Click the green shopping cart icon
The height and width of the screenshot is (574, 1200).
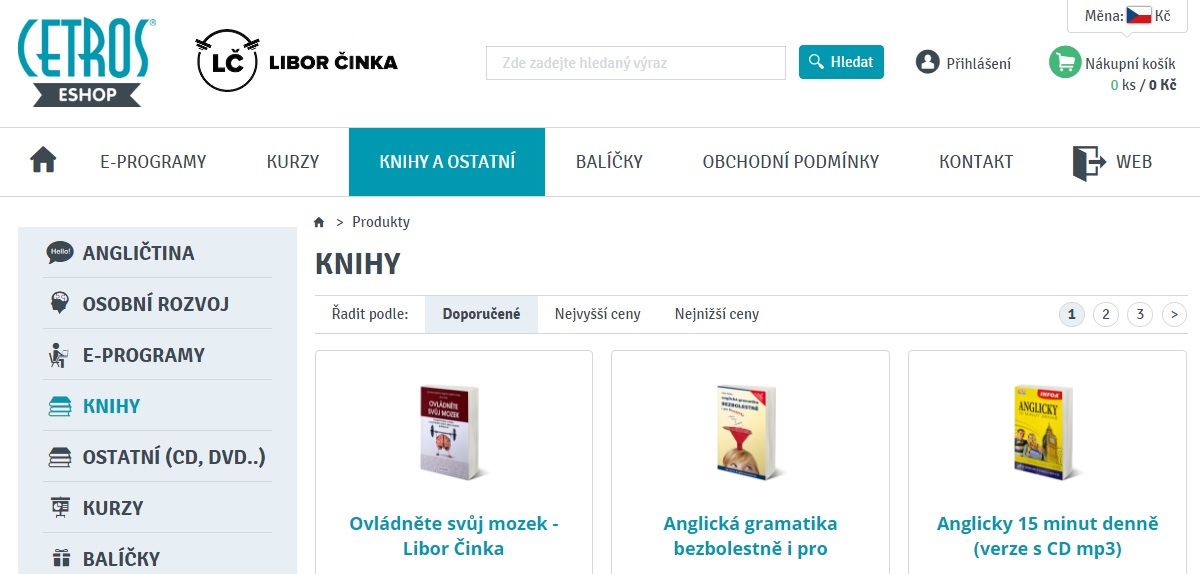[x=1064, y=62]
